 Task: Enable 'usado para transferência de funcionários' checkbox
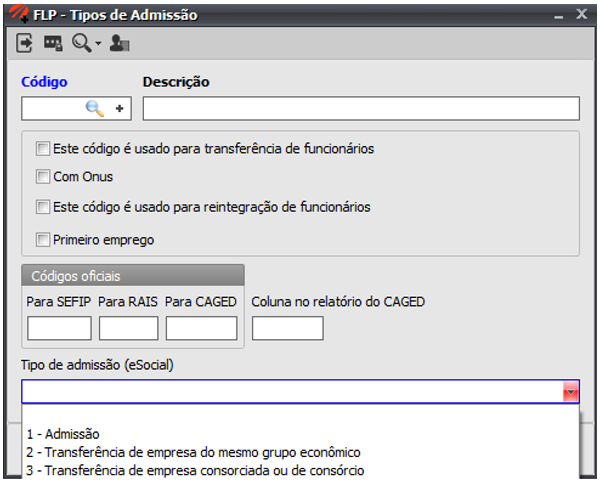43,148
